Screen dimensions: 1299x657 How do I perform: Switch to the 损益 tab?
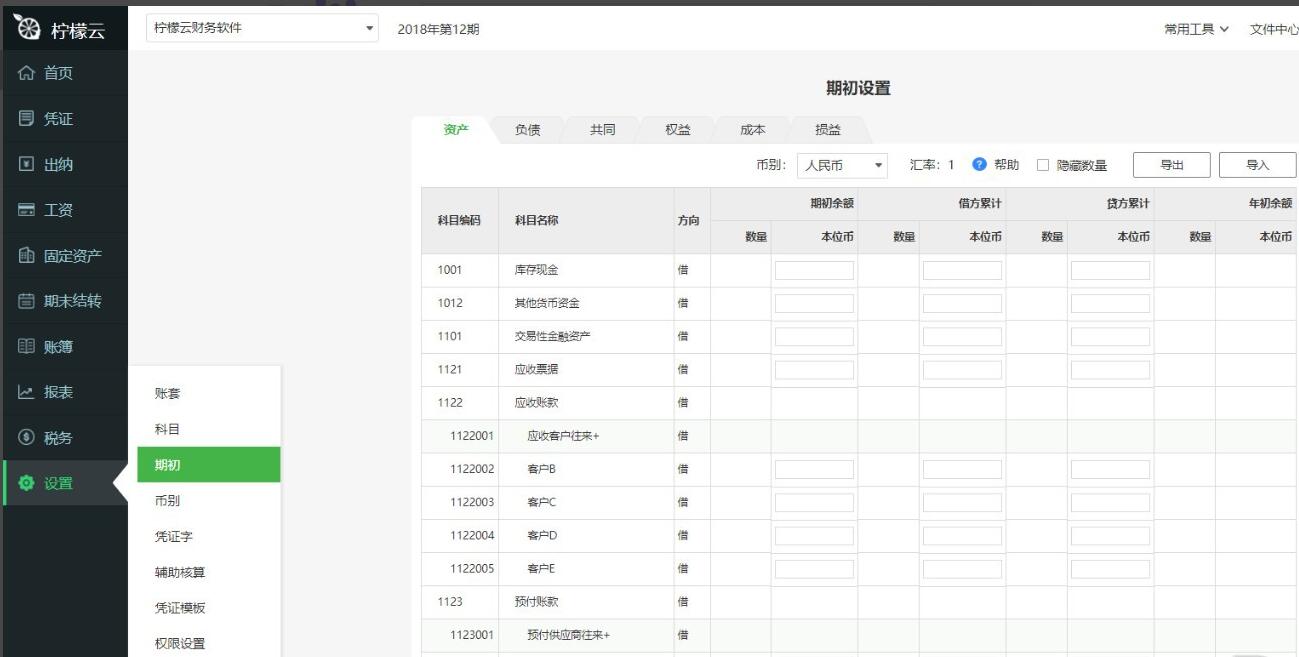point(828,130)
